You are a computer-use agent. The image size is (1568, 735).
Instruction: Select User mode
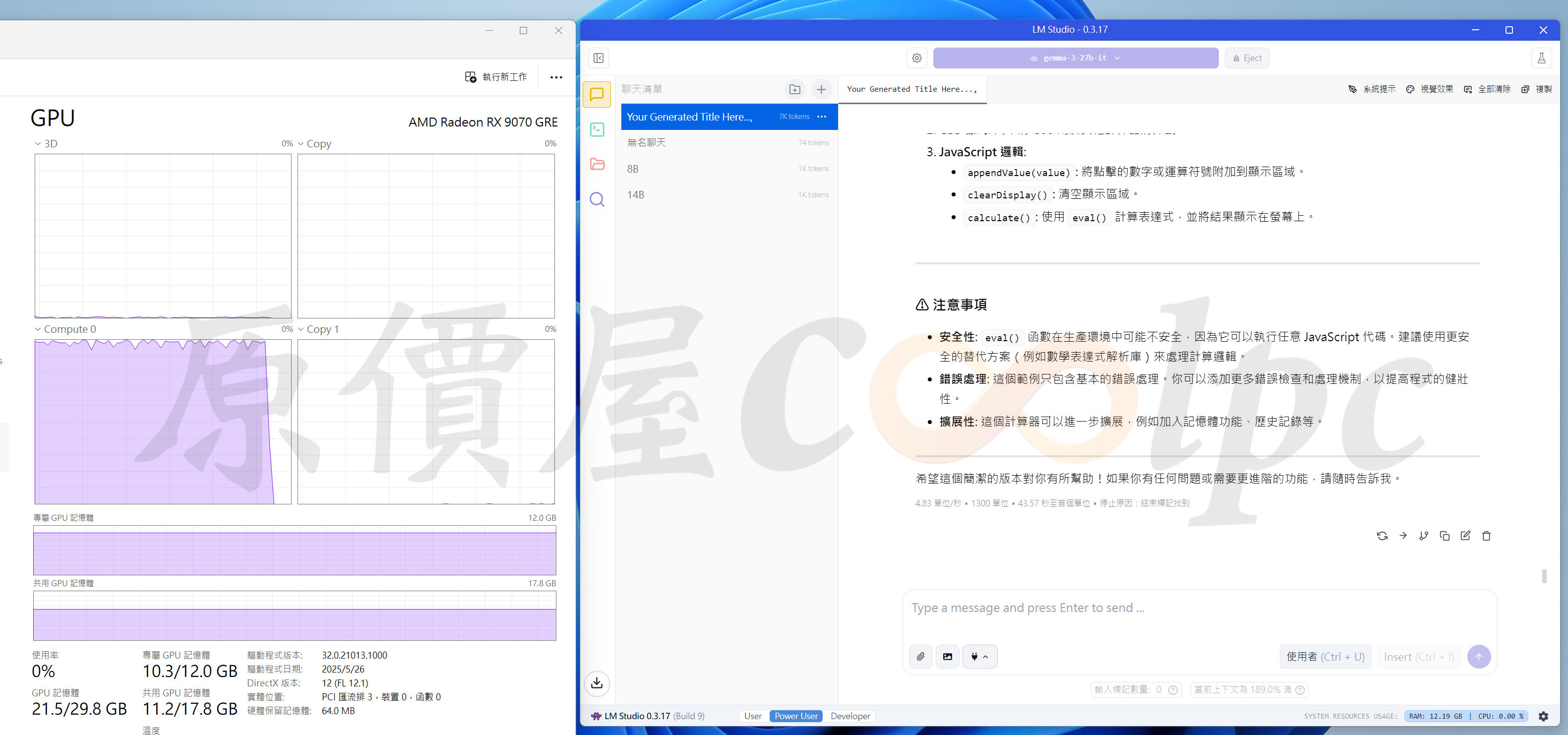[752, 716]
